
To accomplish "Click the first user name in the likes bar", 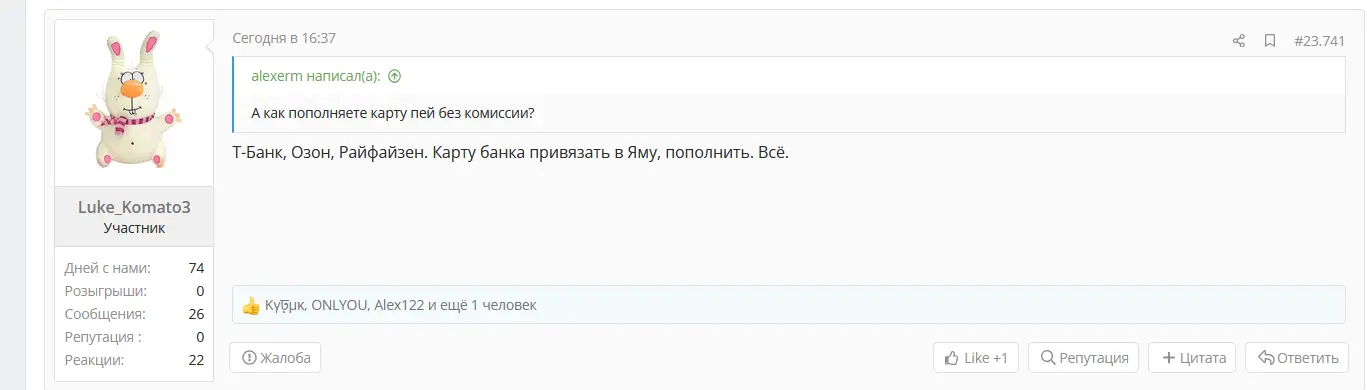I will [x=286, y=305].
